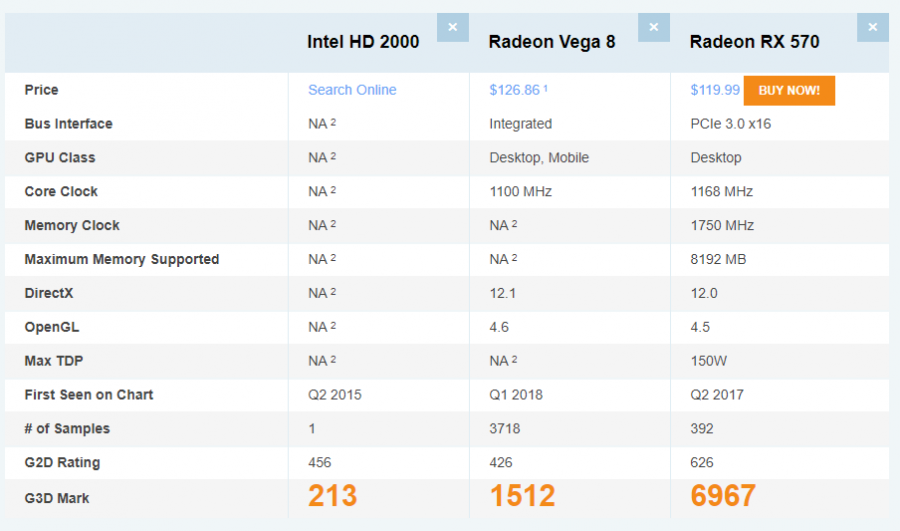The image size is (900, 531).
Task: Click the DirectX 12.1 value
Action: (x=502, y=293)
